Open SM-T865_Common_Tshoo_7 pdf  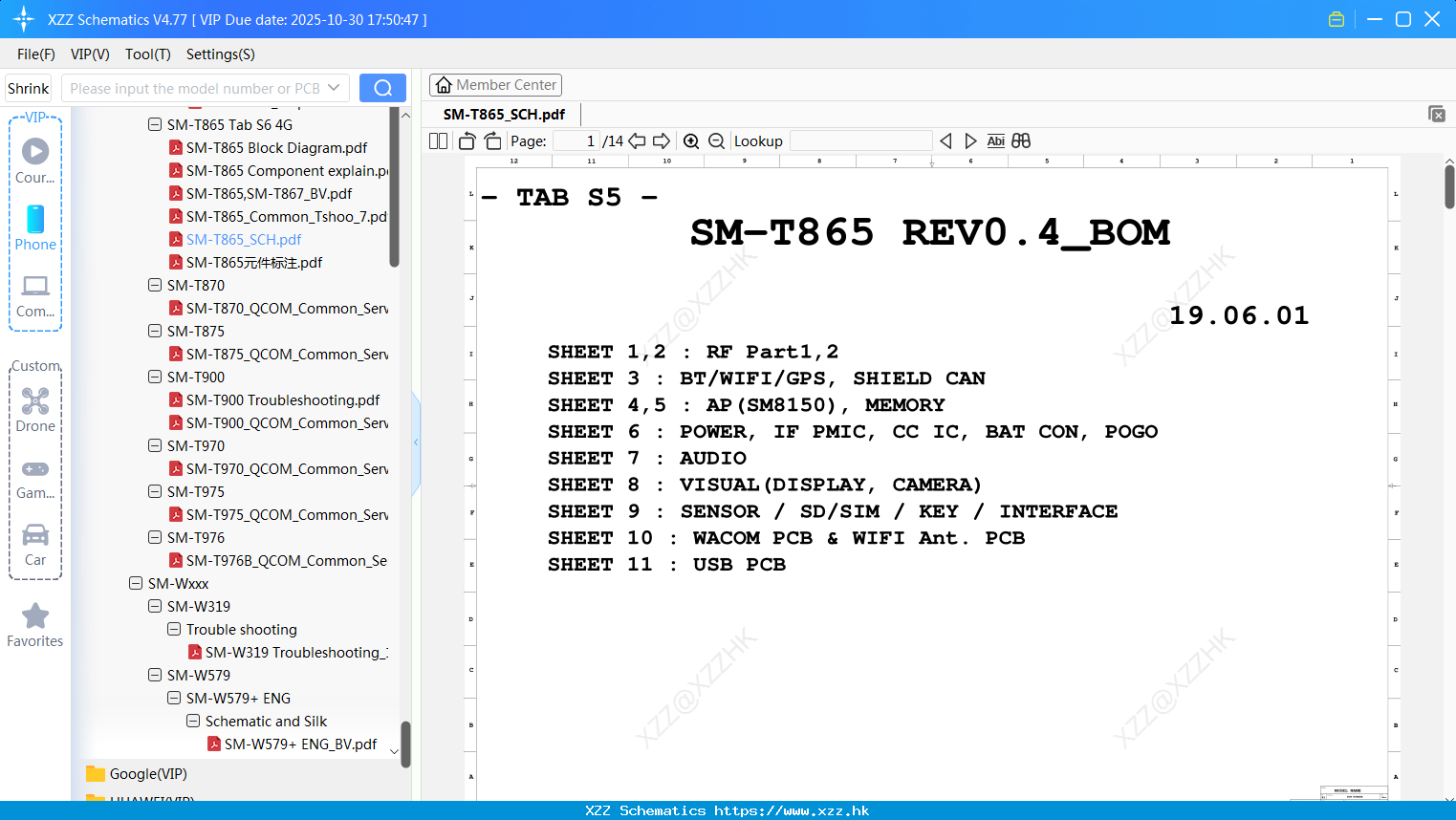click(x=277, y=216)
